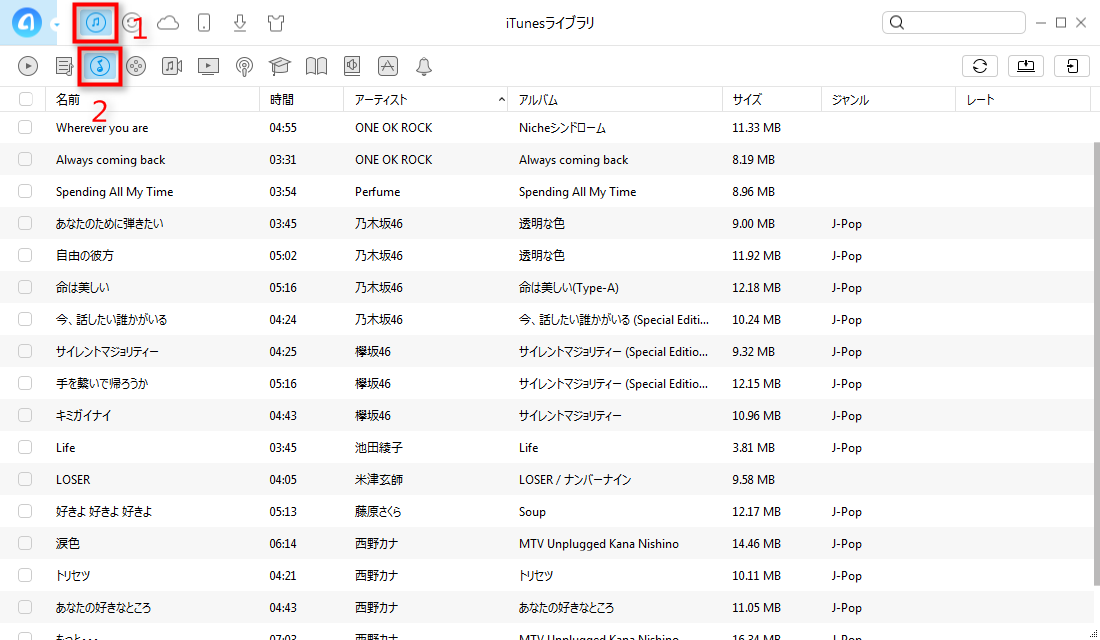Click the time value 06:14

pos(283,544)
